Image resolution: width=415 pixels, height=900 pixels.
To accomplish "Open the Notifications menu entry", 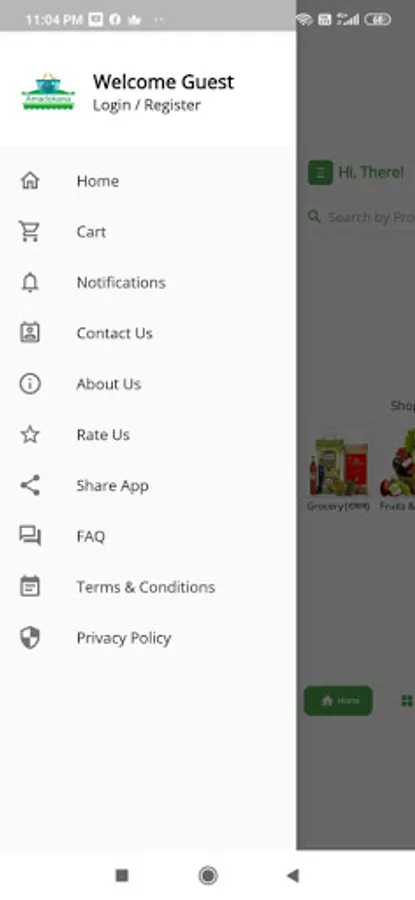I will coord(148,282).
